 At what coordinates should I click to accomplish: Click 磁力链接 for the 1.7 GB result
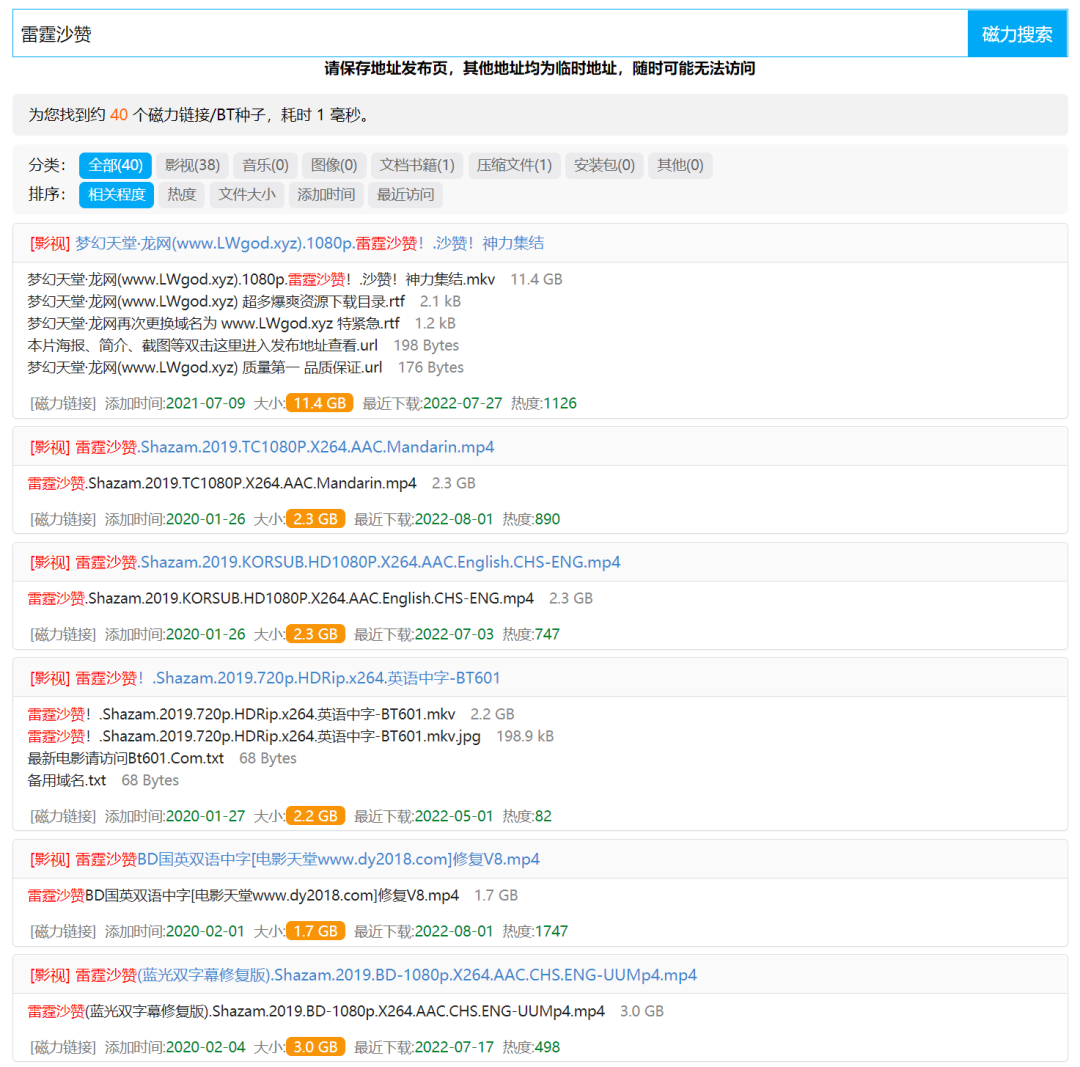pyautogui.click(x=63, y=931)
